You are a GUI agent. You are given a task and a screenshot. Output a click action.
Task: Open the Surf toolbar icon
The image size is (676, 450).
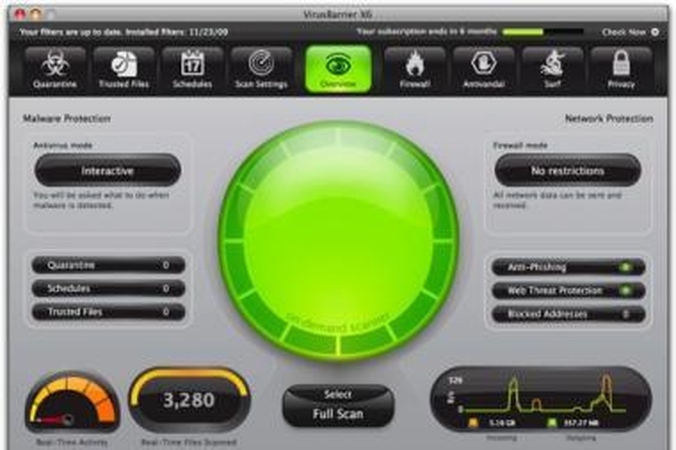[552, 69]
